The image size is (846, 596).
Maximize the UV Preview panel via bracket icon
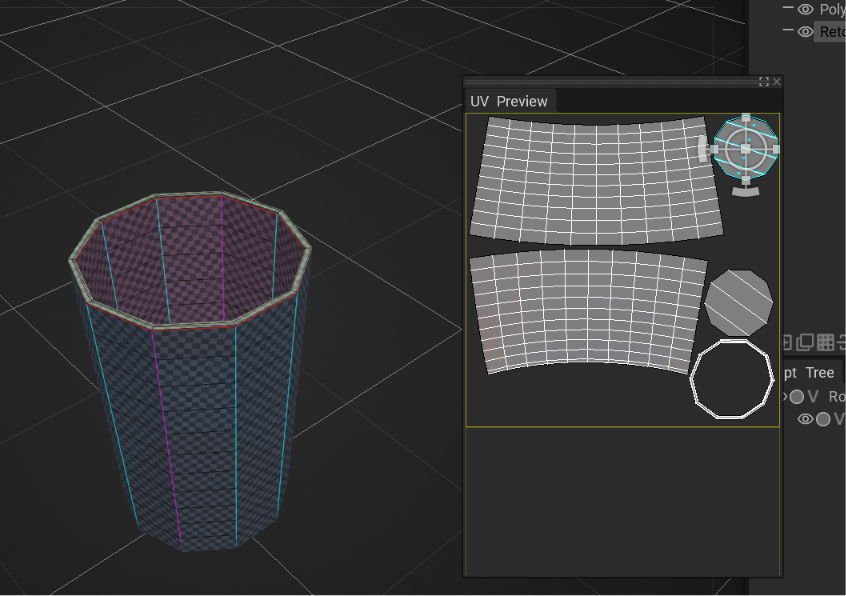point(764,81)
